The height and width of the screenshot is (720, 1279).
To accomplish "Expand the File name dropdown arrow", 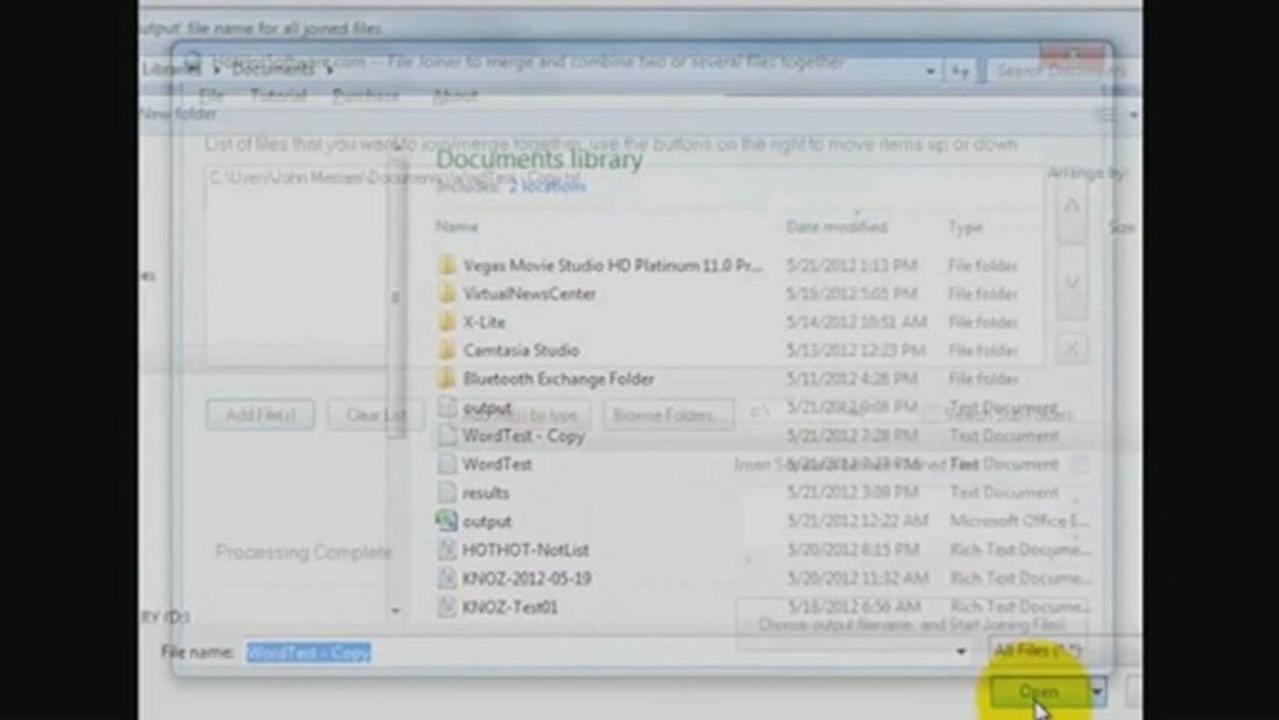I will pyautogui.click(x=961, y=651).
